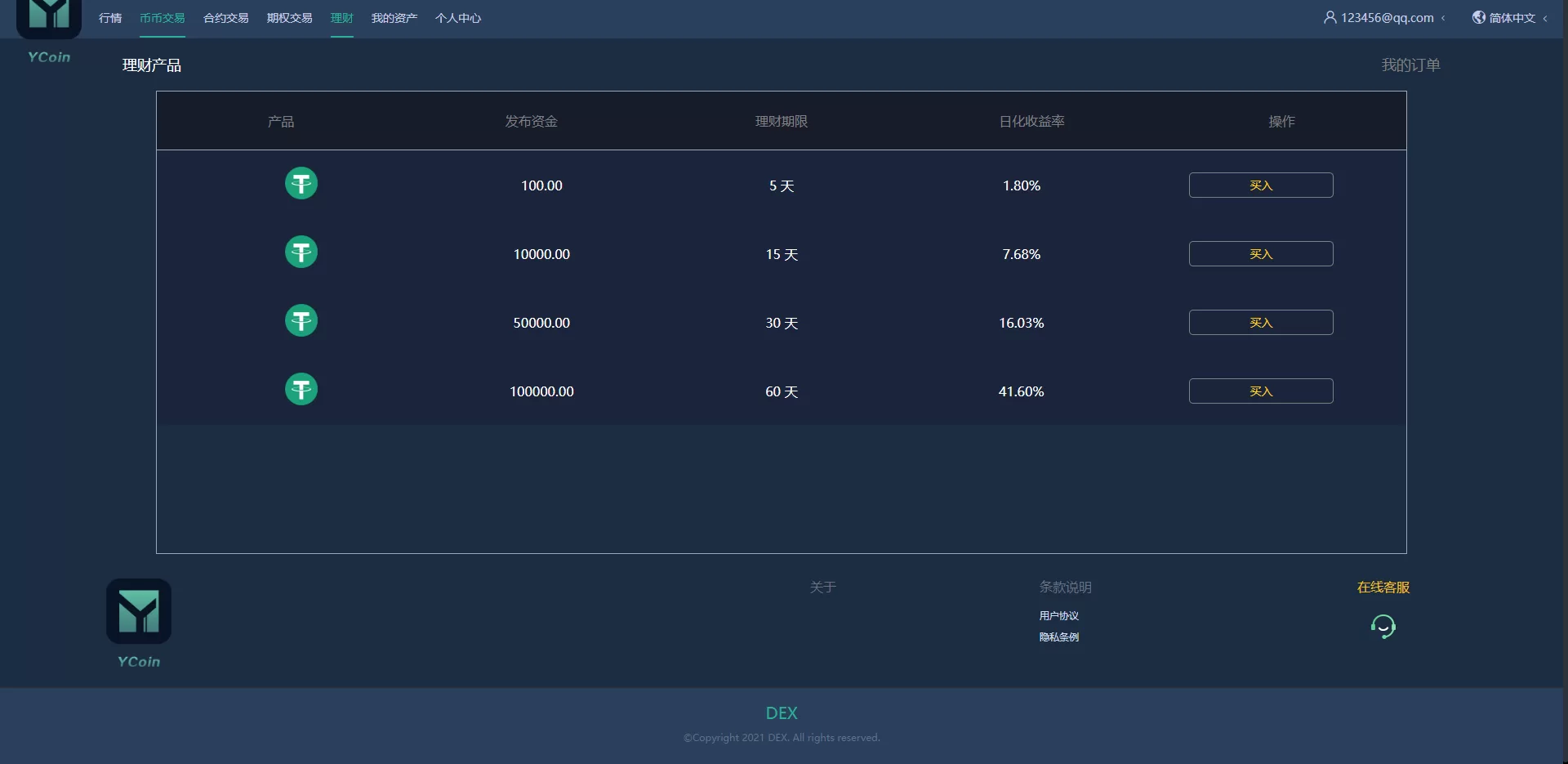1568x764 pixels.
Task: Open online customer service headset icon
Action: point(1383,627)
